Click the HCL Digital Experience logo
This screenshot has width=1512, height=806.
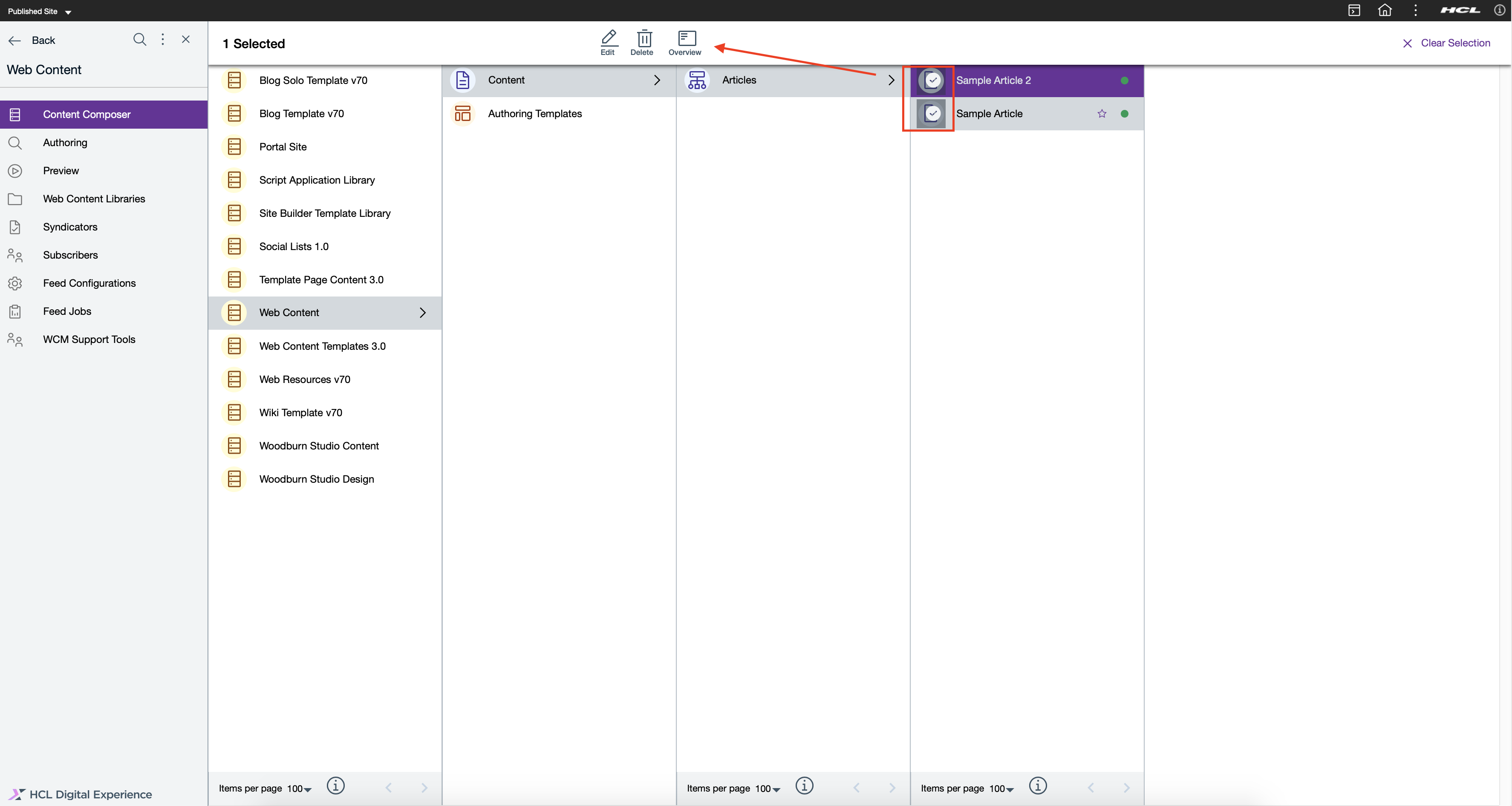pos(81,794)
